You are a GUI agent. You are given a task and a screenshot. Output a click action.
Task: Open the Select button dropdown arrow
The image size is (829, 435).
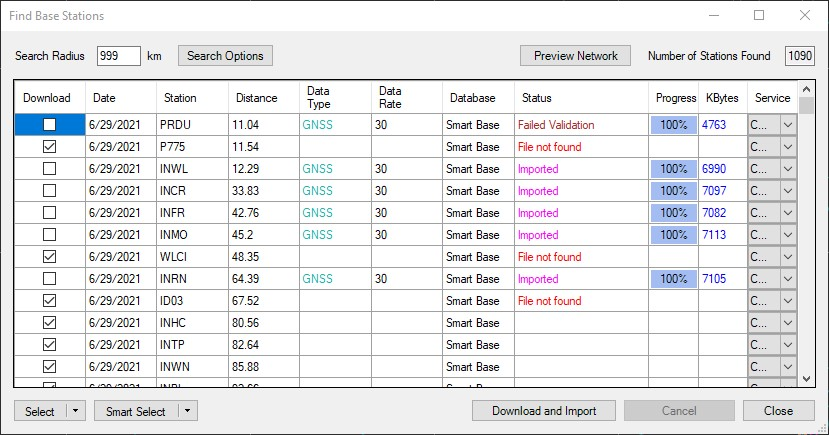76,411
